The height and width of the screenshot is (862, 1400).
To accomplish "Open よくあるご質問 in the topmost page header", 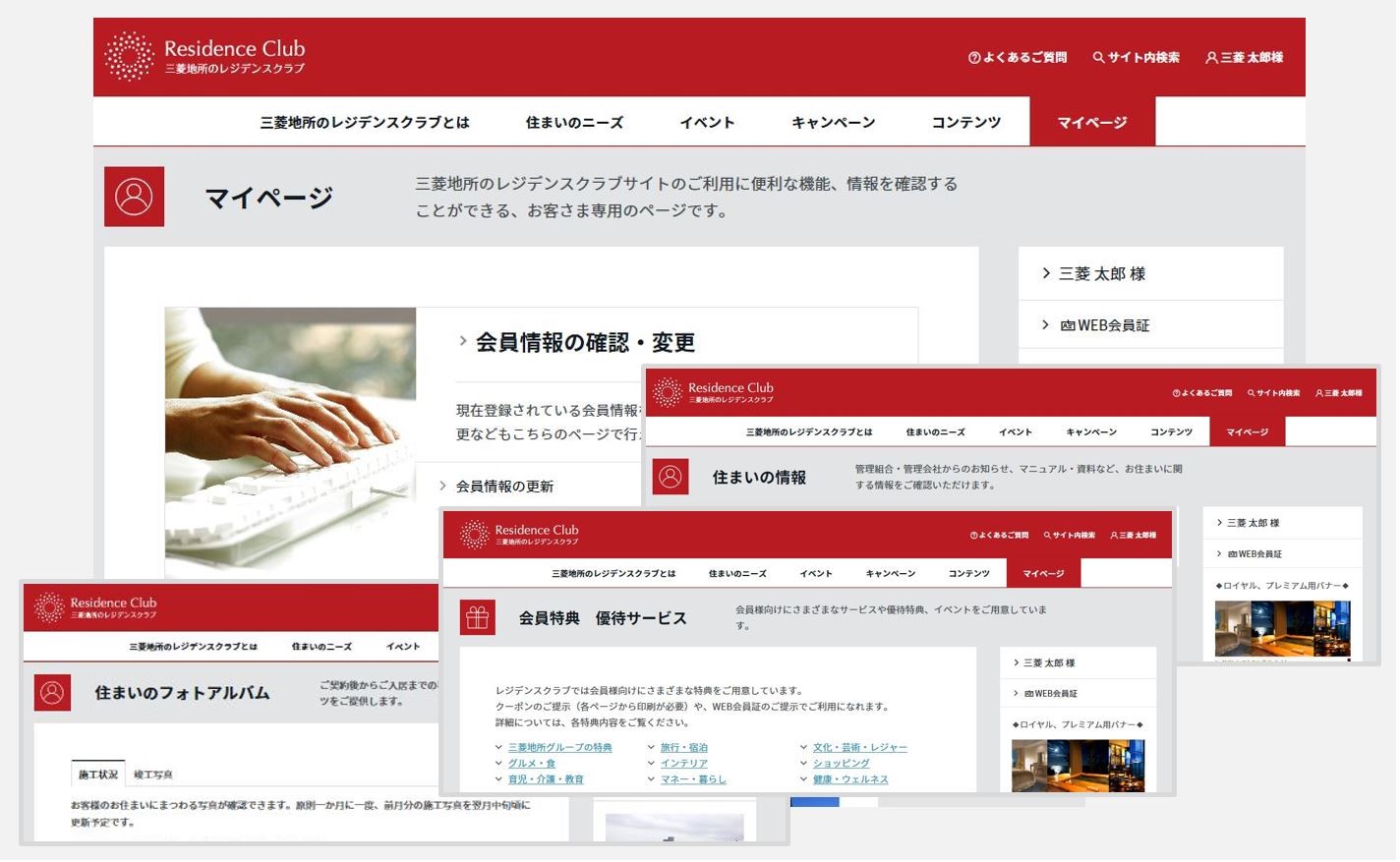I will [1018, 58].
